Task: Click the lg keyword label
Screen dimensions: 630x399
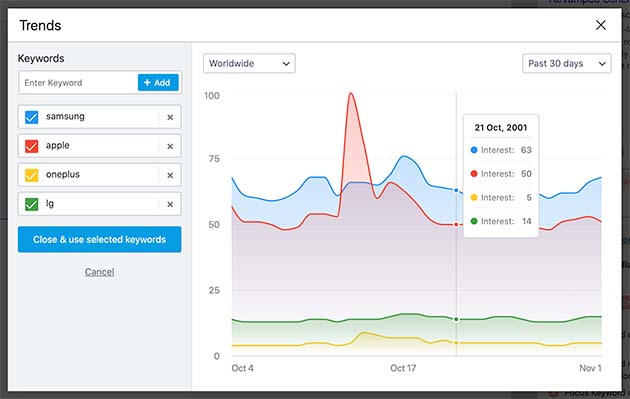Action: (50, 204)
